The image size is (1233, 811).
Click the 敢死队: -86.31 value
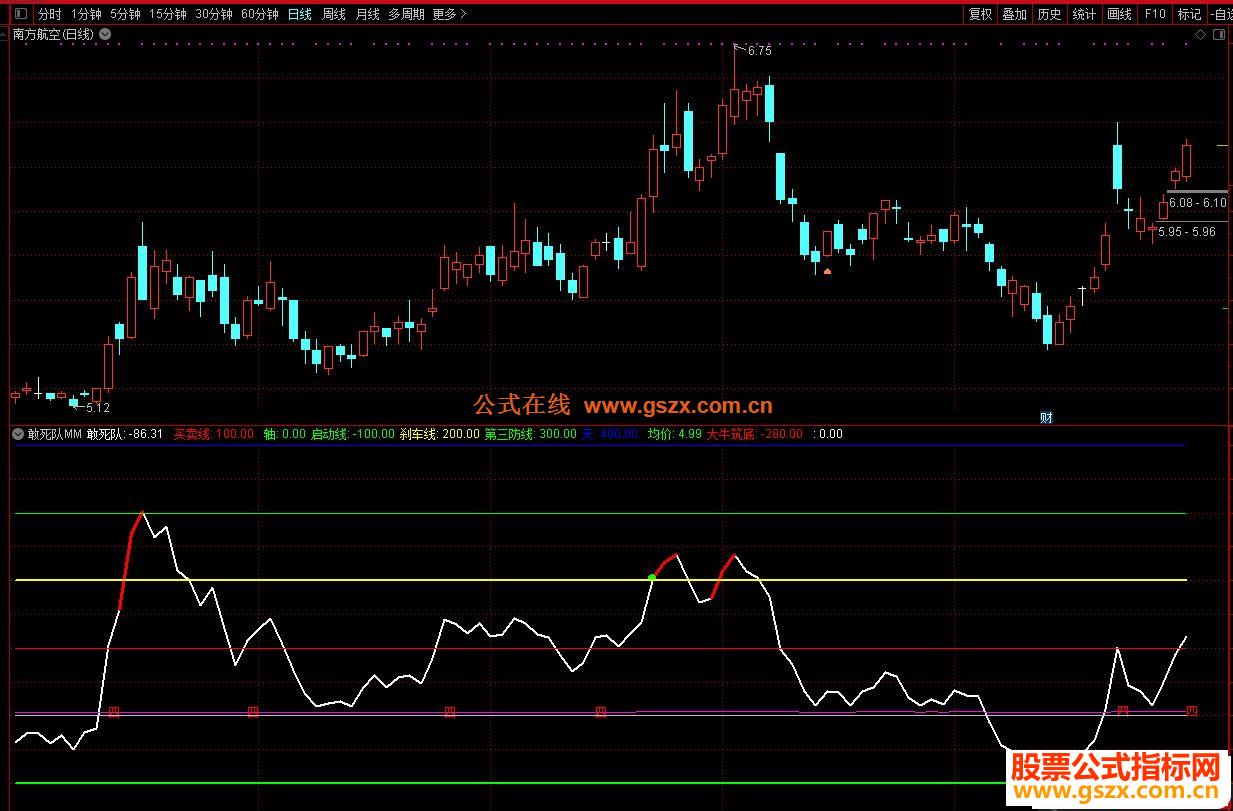(x=125, y=434)
